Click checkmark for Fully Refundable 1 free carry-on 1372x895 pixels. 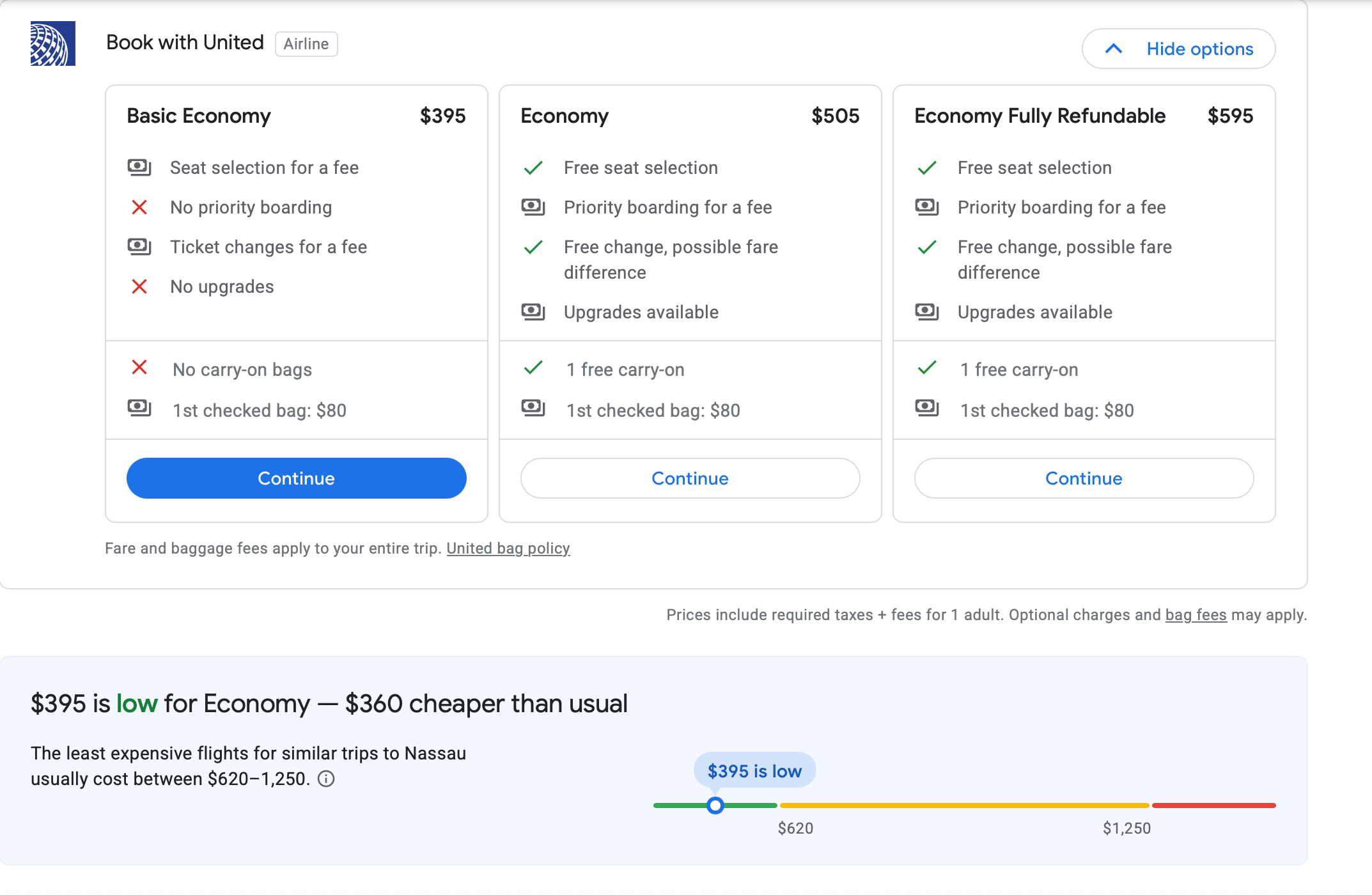click(x=927, y=368)
